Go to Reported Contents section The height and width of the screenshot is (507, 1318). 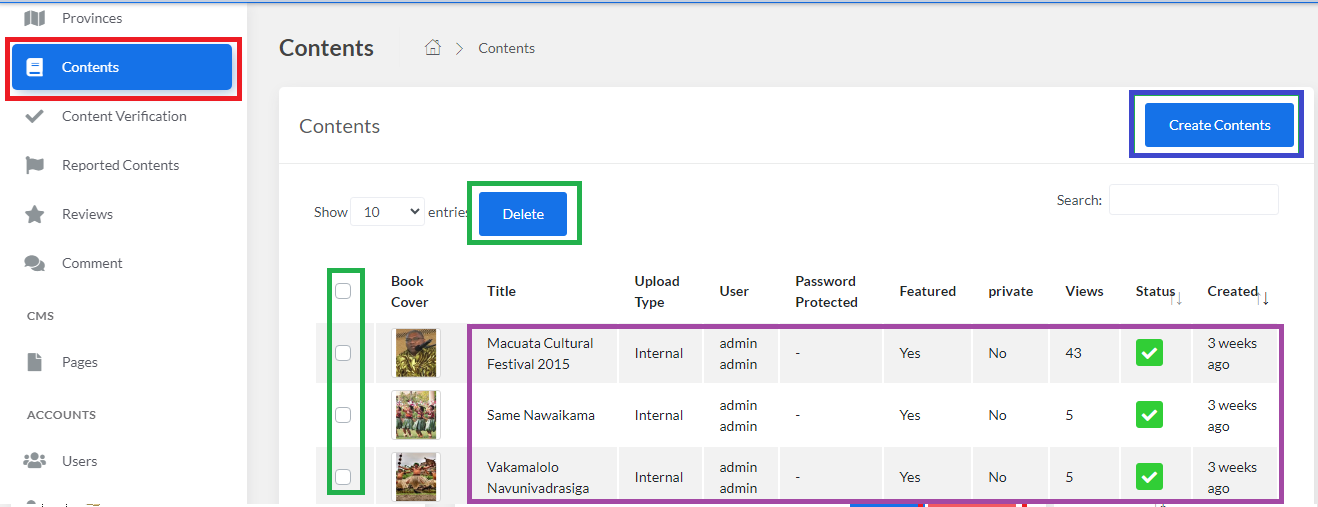(x=122, y=165)
